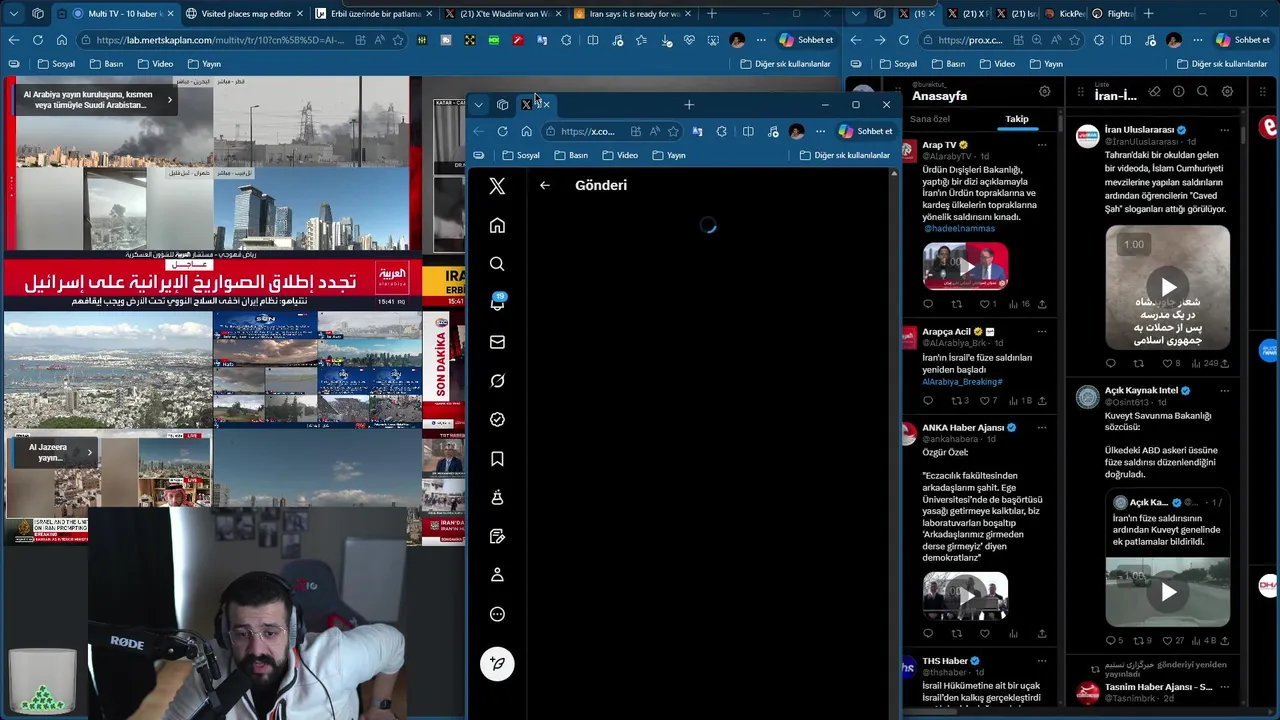Image resolution: width=1280 pixels, height=720 pixels.
Task: Open Anasayfa column settings gear
Action: point(1044,91)
